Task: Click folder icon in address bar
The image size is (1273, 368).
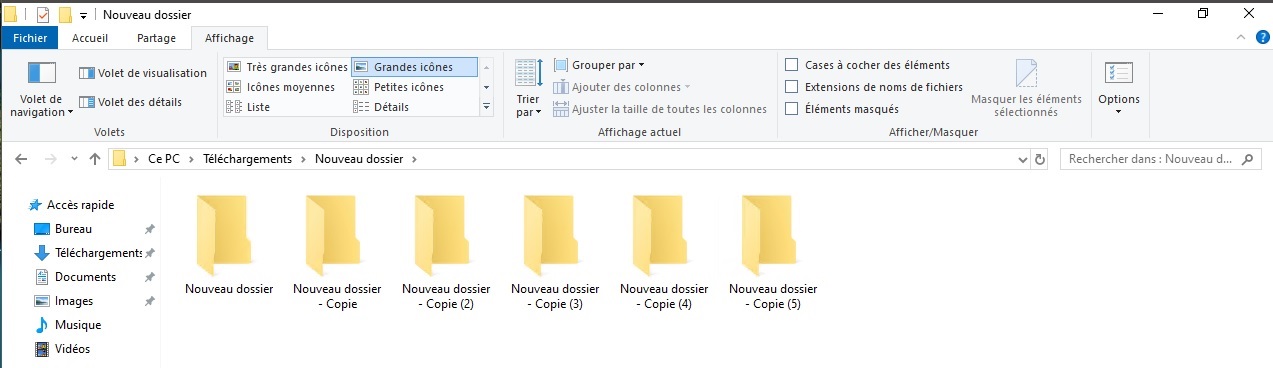Action: click(x=119, y=159)
